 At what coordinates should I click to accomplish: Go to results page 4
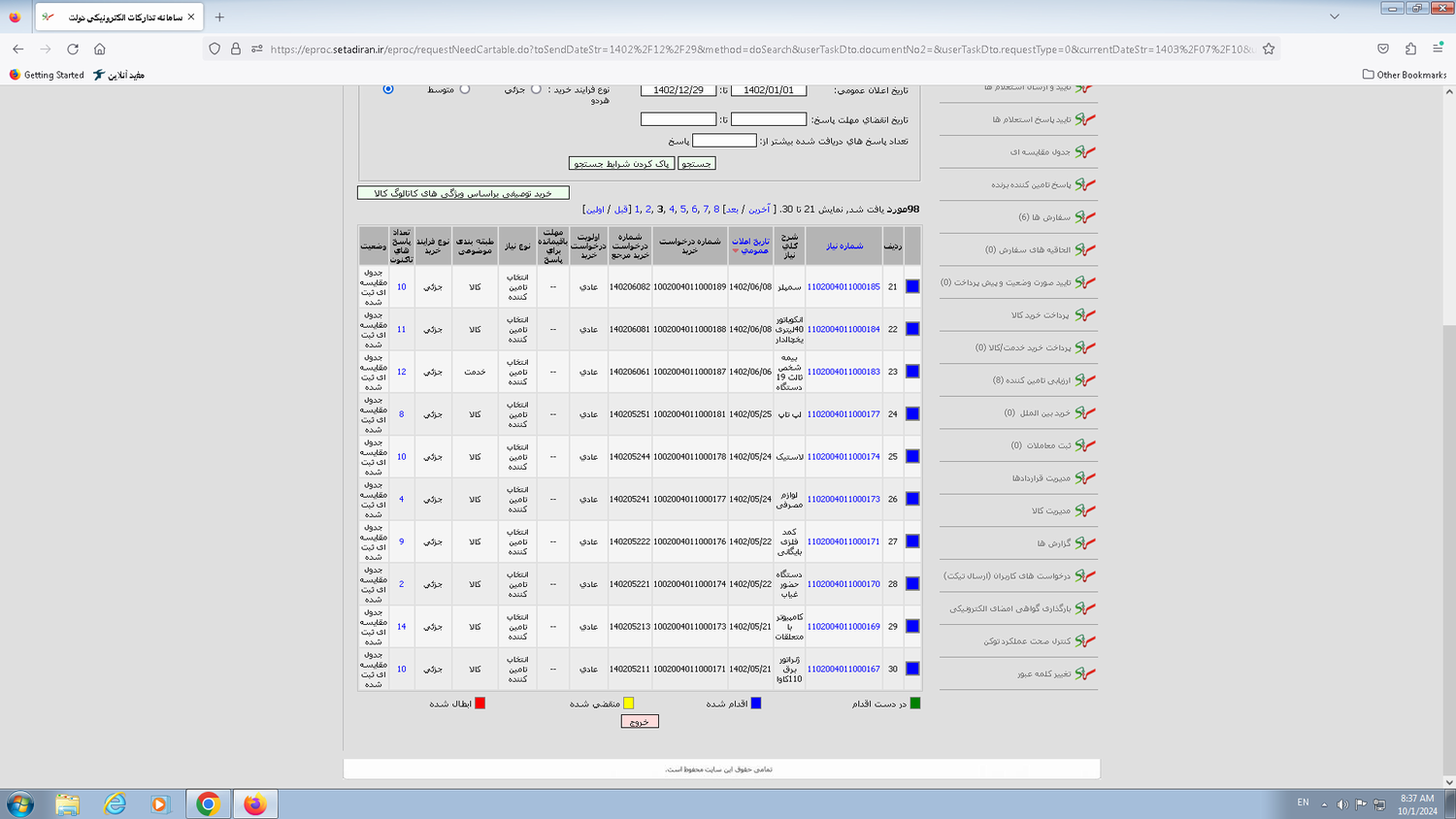672,210
